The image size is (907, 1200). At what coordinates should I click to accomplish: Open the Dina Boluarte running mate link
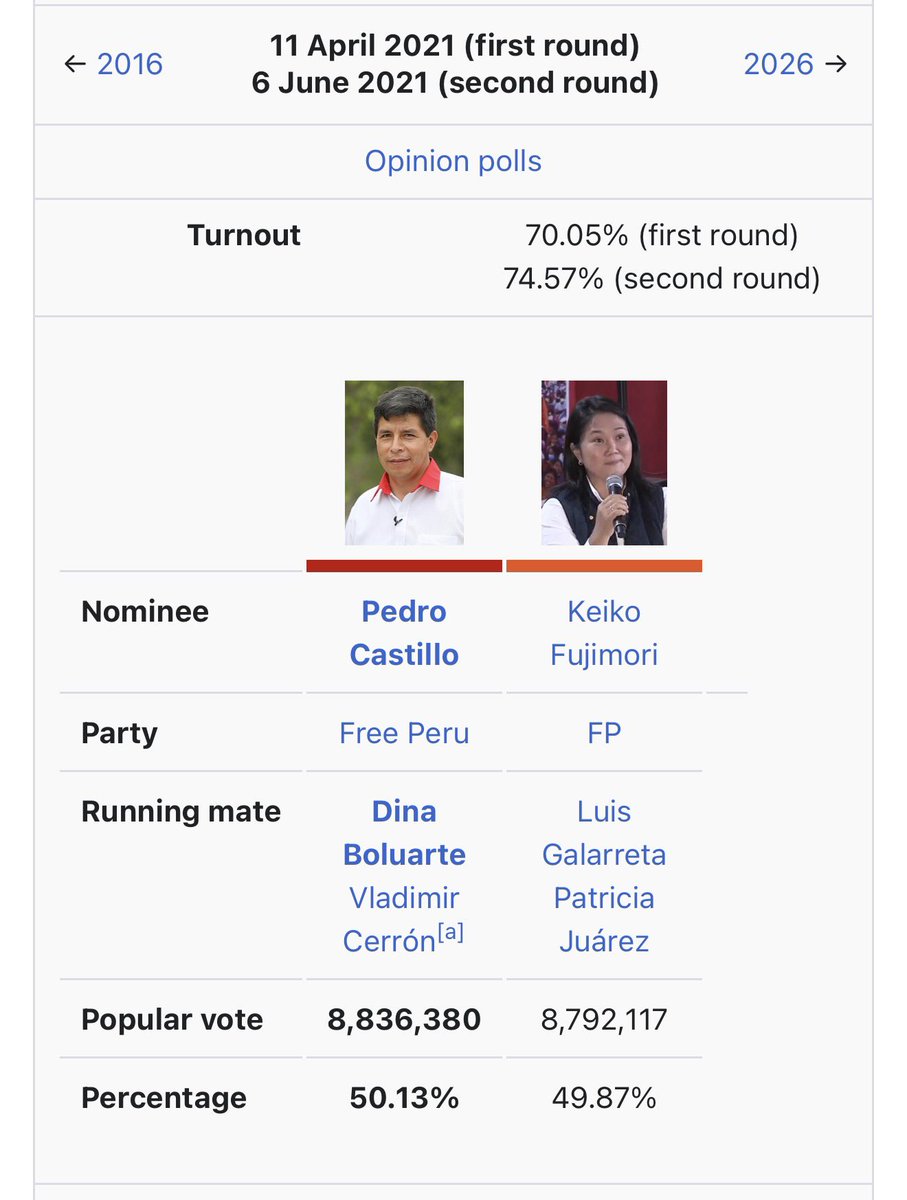click(x=404, y=832)
